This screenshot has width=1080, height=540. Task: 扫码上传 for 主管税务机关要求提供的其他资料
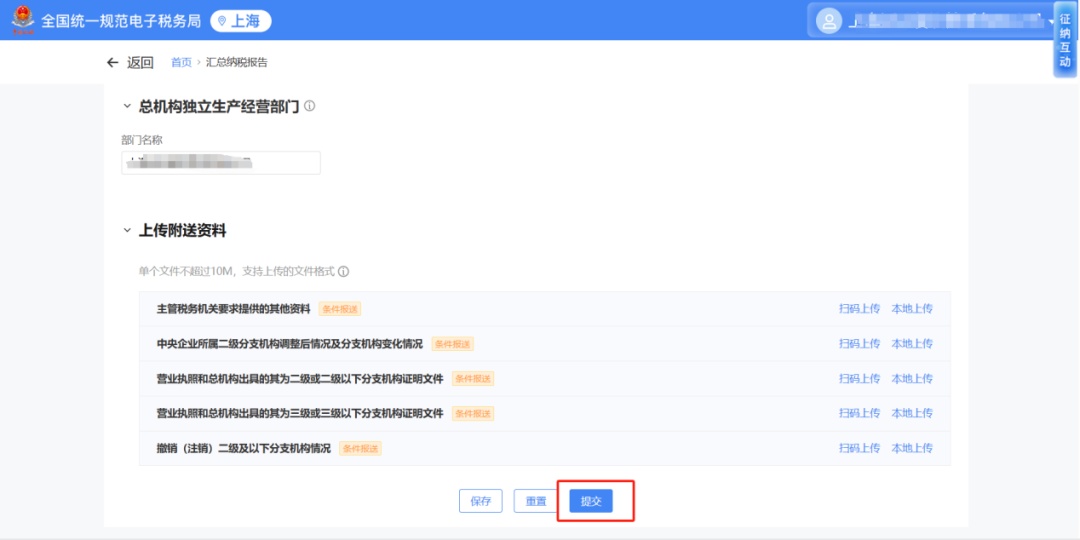[859, 309]
